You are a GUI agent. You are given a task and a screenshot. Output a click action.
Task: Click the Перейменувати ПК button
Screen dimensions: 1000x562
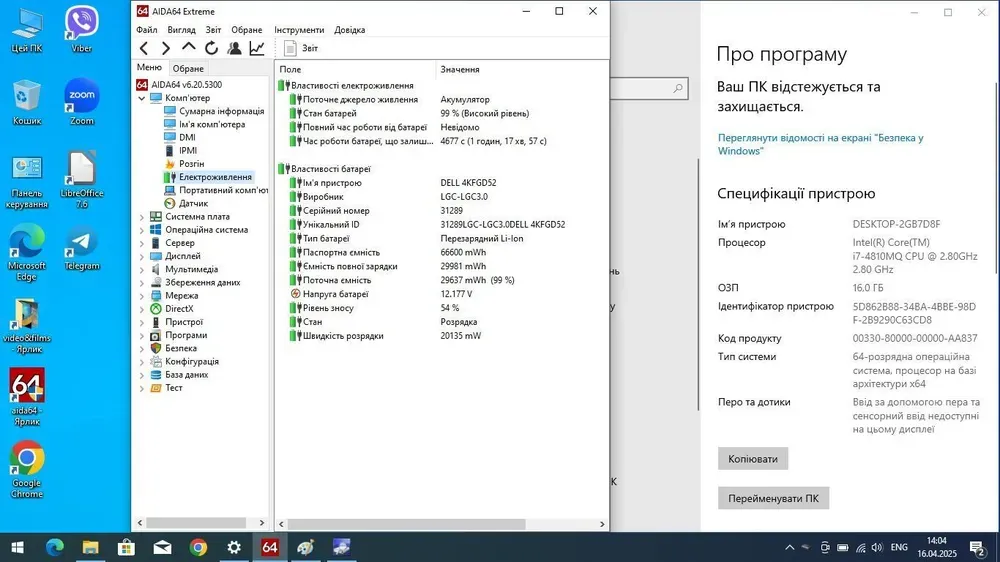[773, 498]
